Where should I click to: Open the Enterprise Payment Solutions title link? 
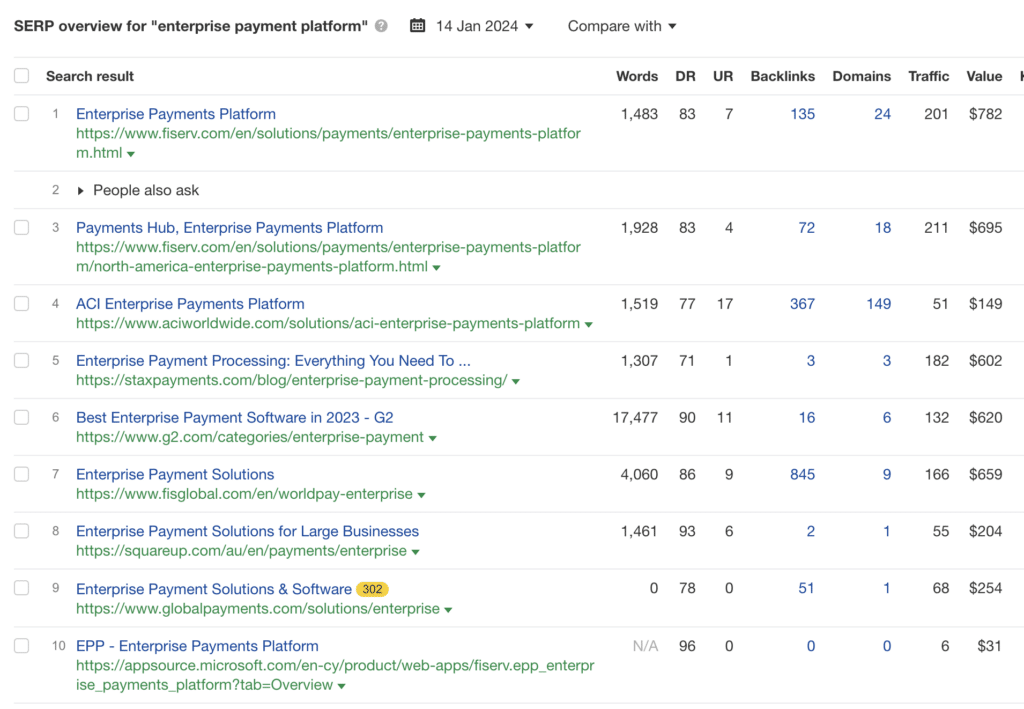(x=175, y=474)
